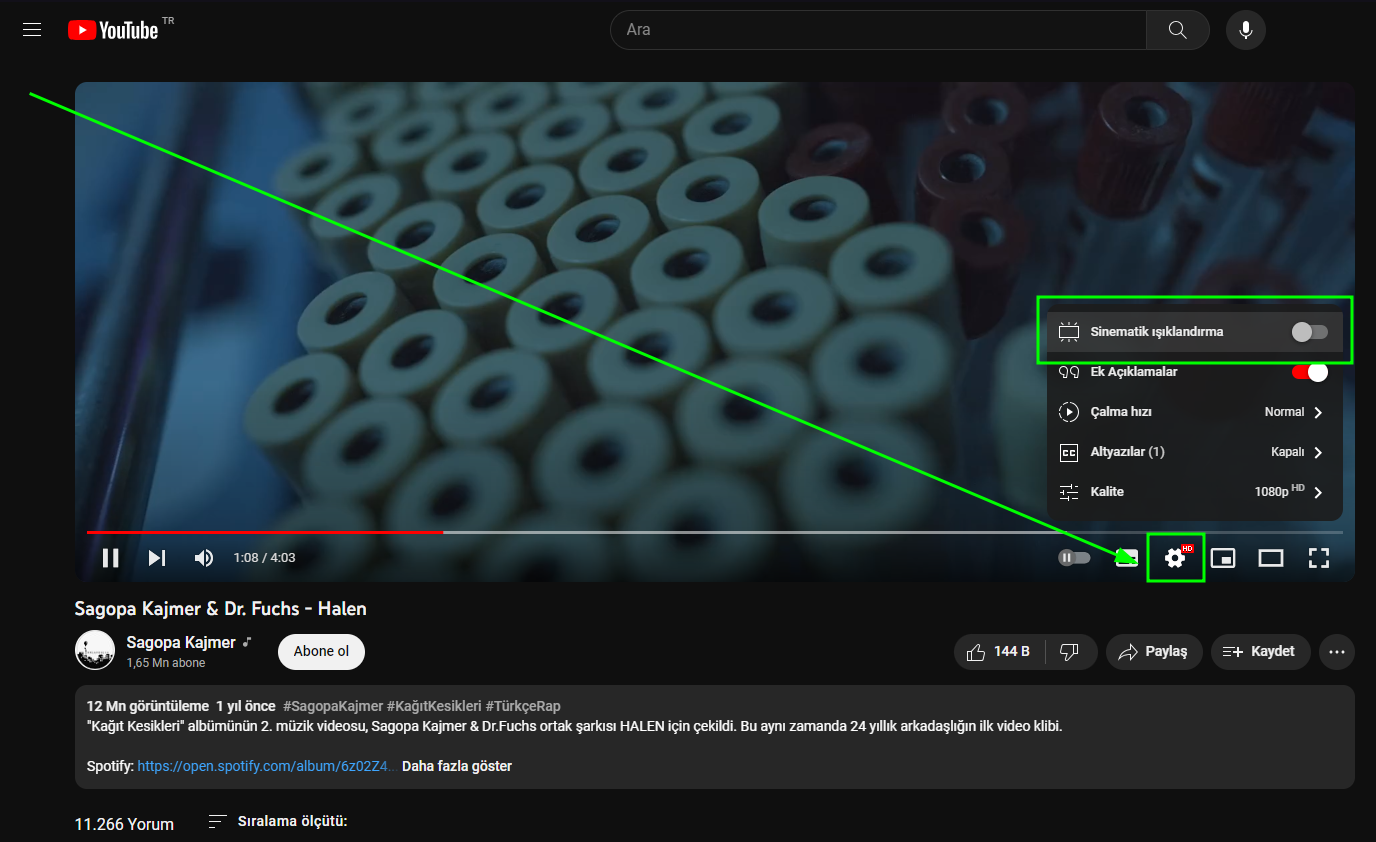Open Sagopa Kajmer channel avatar

tap(95, 651)
